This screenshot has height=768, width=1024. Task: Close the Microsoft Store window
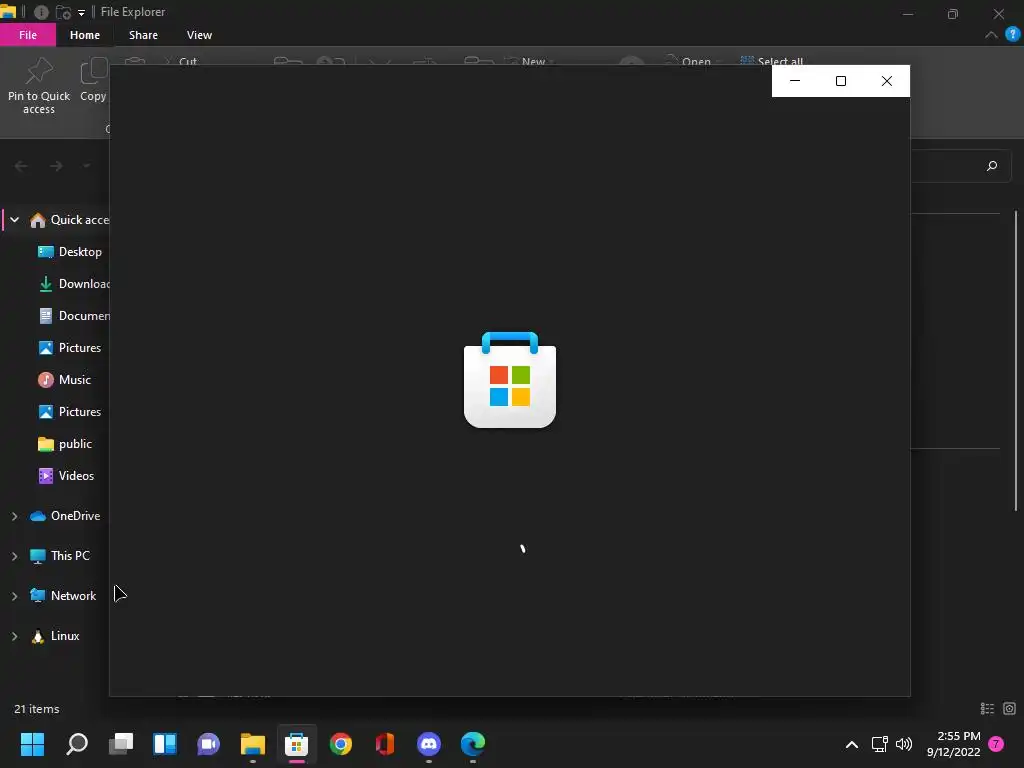[886, 81]
